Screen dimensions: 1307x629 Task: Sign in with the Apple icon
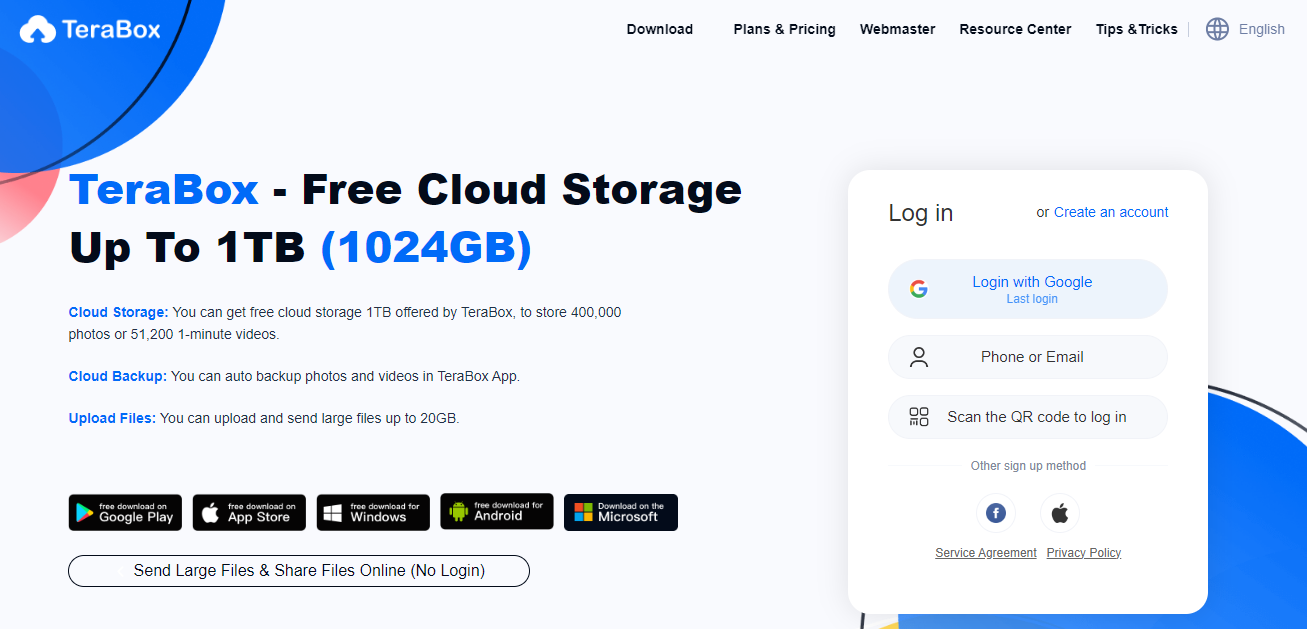point(1060,513)
